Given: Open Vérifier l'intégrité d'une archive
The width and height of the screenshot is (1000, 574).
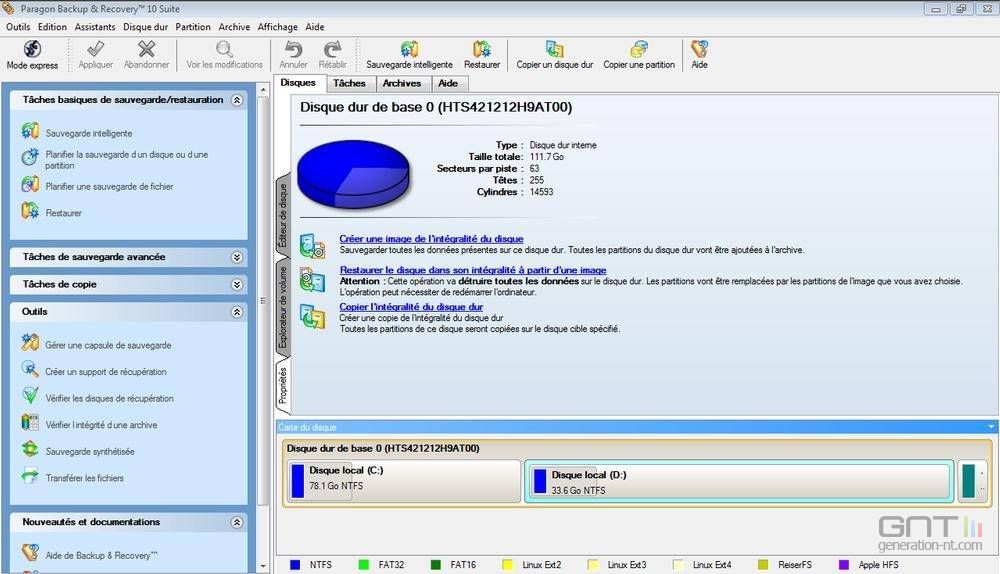Looking at the screenshot, I should [x=101, y=425].
